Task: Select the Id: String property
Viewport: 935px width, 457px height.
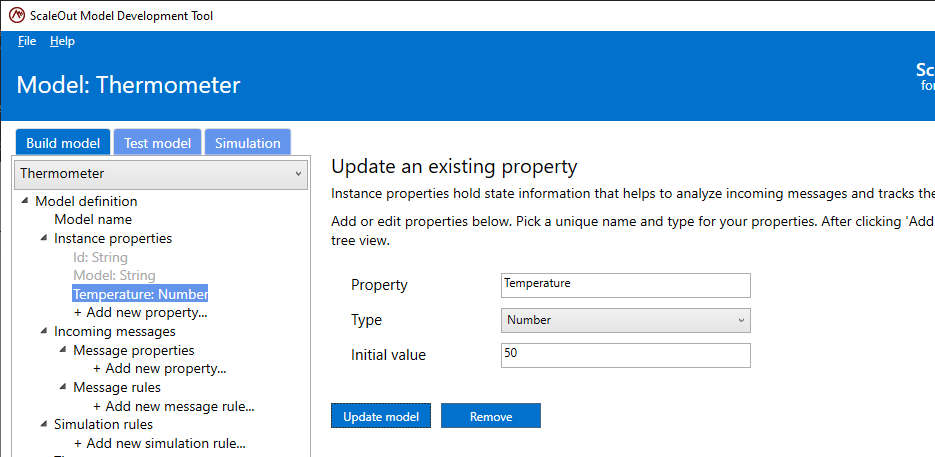Action: (100, 257)
